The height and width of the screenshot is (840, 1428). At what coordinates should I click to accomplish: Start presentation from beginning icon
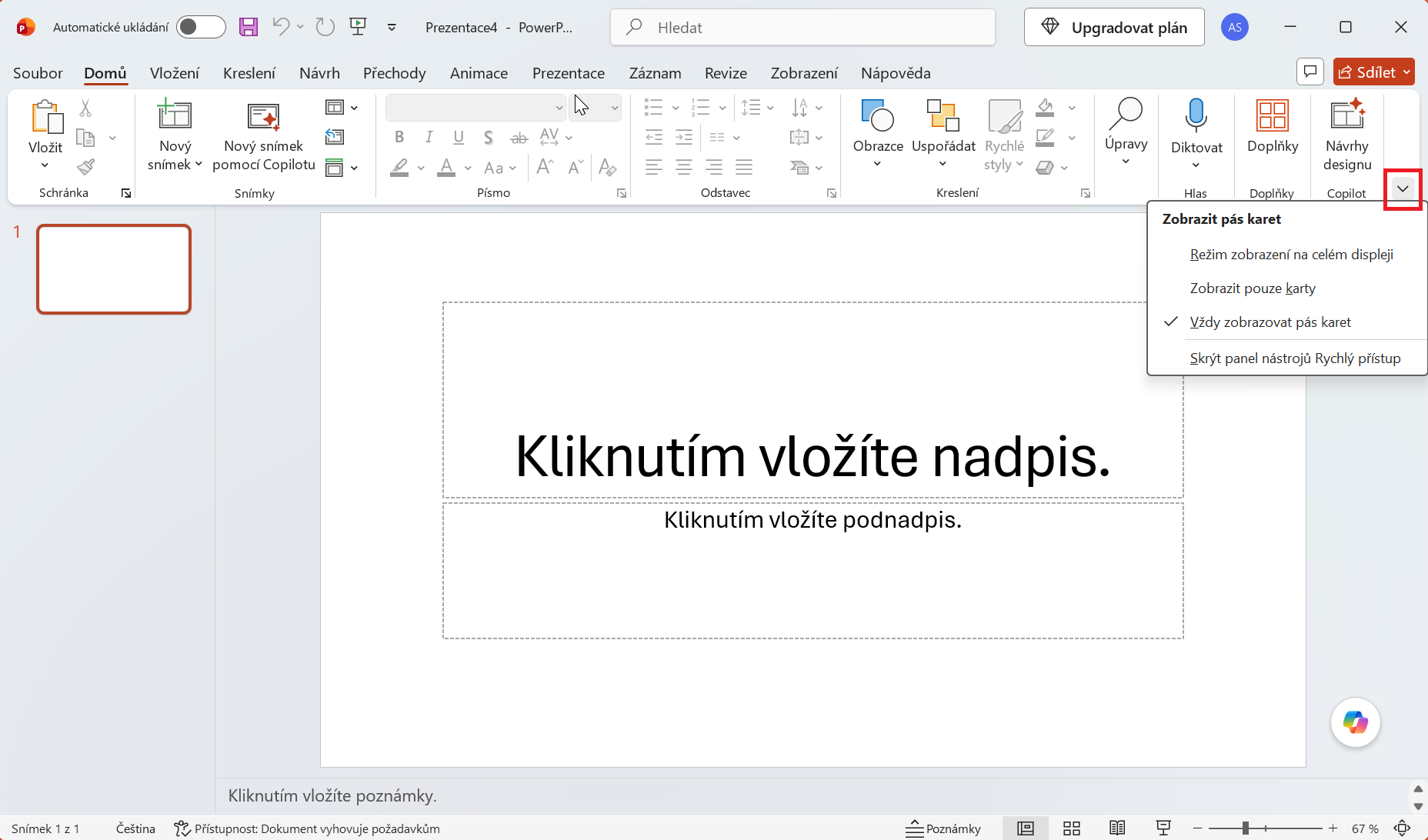pyautogui.click(x=358, y=27)
